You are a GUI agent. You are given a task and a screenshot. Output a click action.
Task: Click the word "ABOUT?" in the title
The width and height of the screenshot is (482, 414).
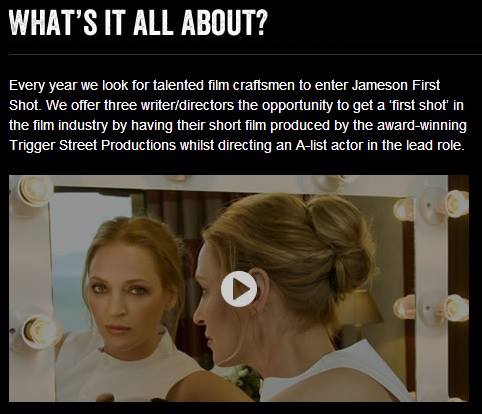(225, 22)
